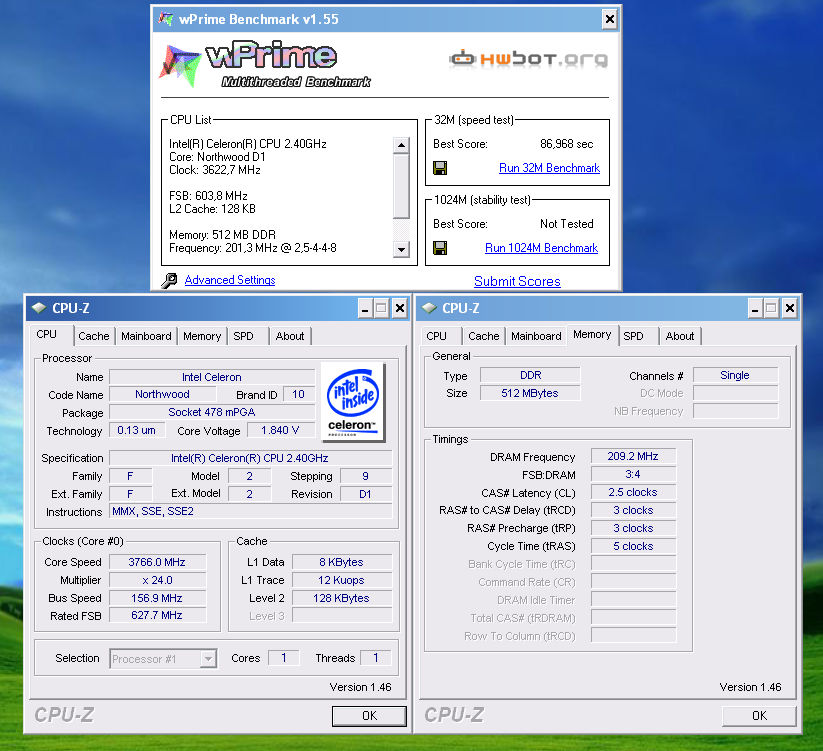Select Memory tab in right CPU-Z
Viewport: 823px width, 751px height.
tap(592, 334)
